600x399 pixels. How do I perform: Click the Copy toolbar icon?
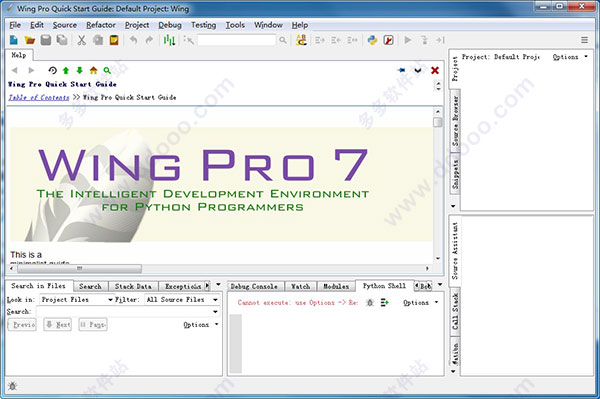click(x=98, y=40)
